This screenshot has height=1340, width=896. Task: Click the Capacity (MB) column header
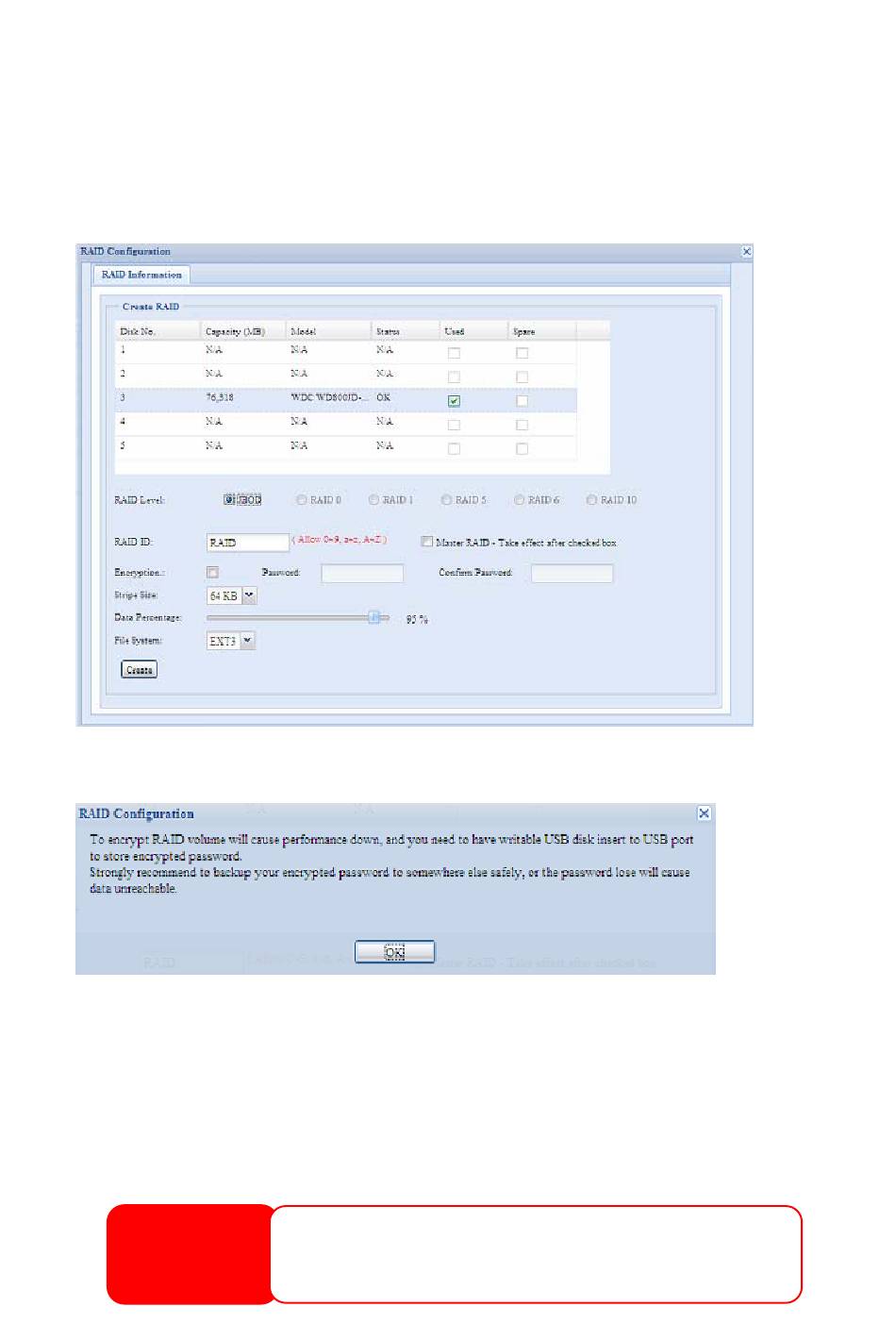tap(242, 331)
